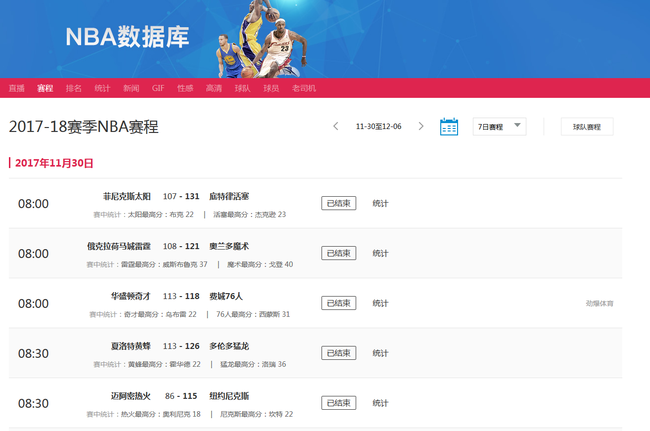This screenshot has width=650, height=431.
Task: Select the 赛程 nav tab
Action: coord(45,88)
